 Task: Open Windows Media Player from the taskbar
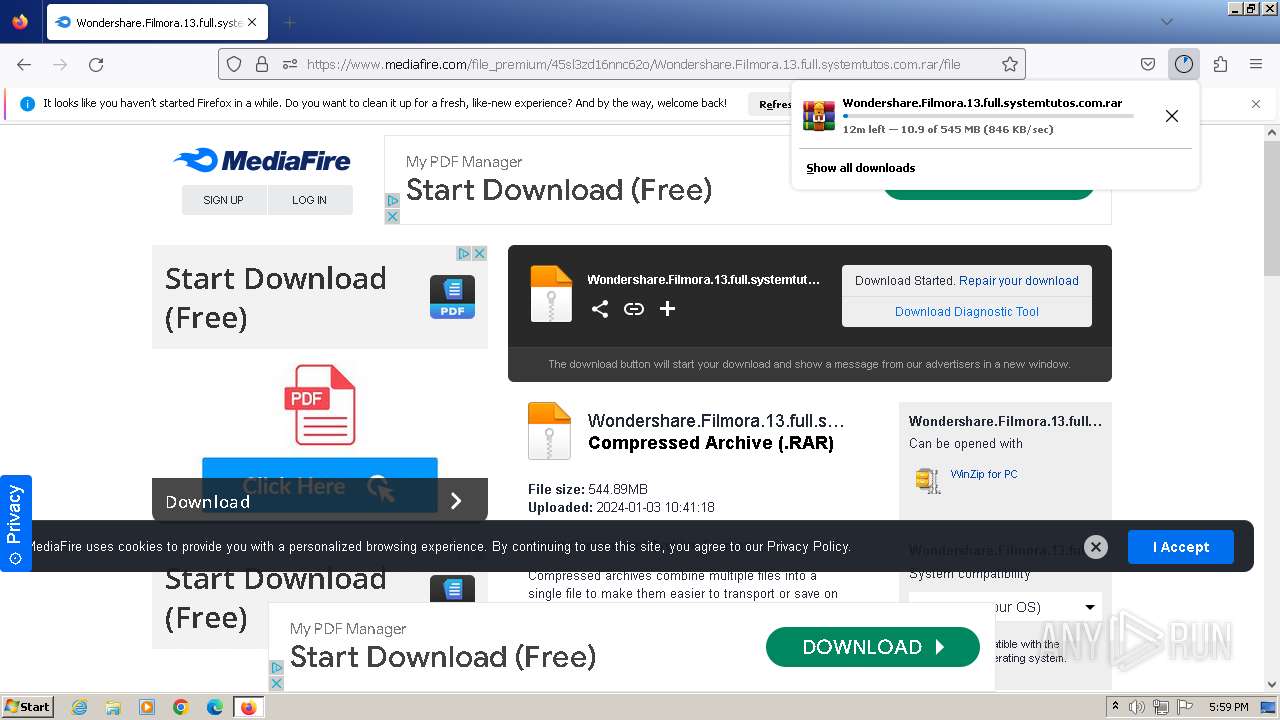[x=147, y=707]
